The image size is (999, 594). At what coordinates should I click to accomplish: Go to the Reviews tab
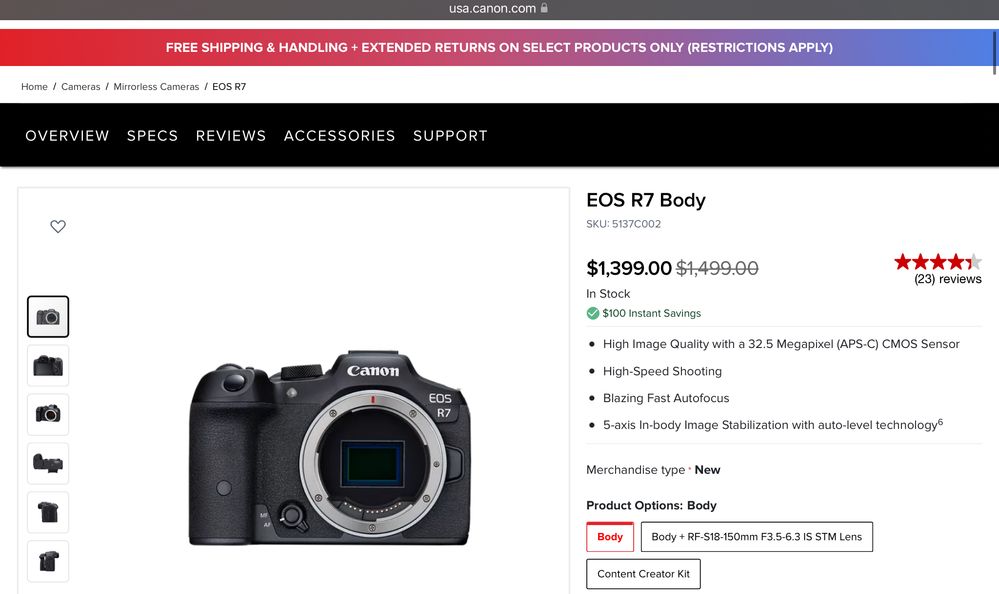(231, 136)
